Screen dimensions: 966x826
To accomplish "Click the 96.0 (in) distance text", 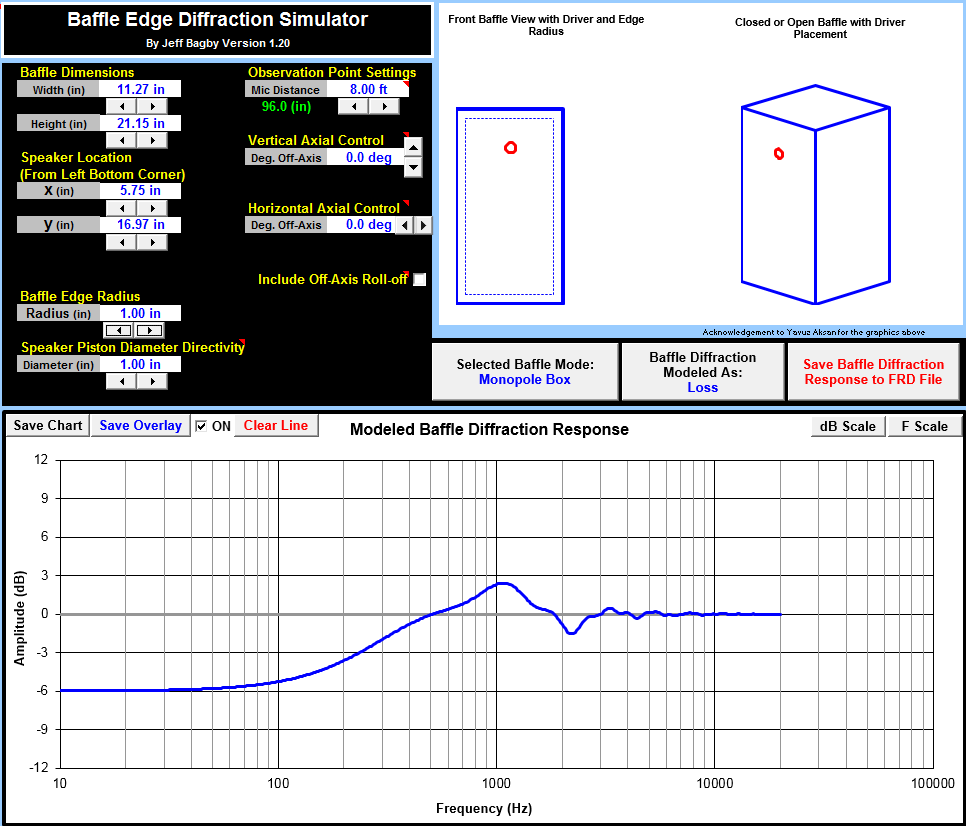I will 286,107.
